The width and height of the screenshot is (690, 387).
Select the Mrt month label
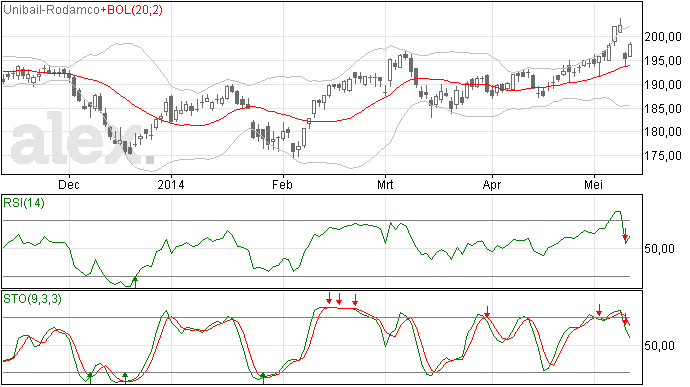tap(385, 184)
